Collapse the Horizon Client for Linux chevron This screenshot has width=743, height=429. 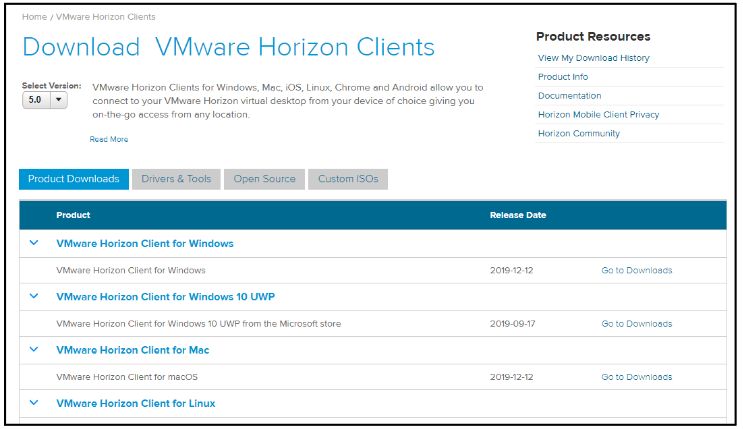point(34,403)
